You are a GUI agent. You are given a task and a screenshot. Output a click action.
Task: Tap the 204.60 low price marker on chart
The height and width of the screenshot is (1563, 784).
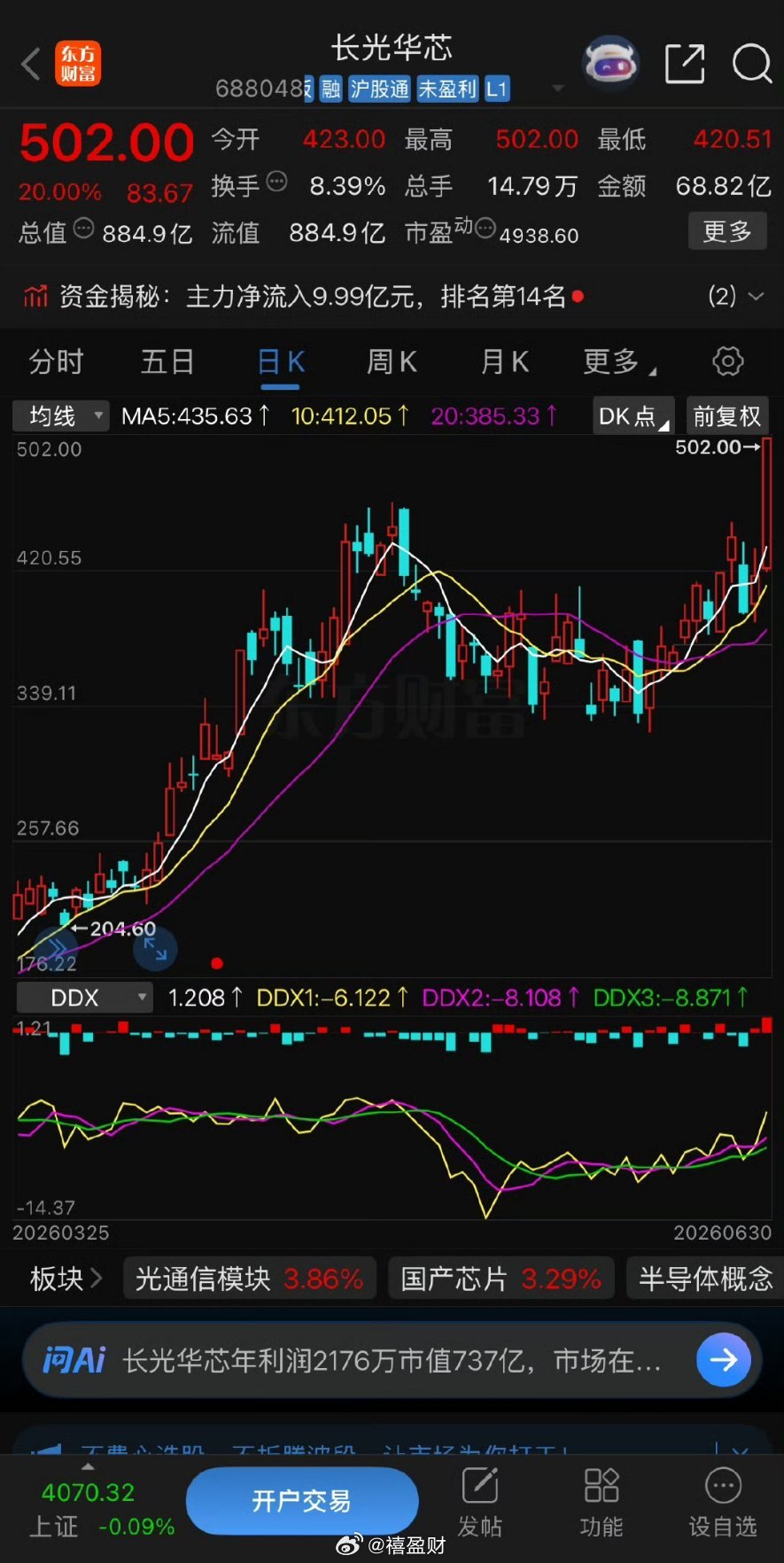coord(113,929)
